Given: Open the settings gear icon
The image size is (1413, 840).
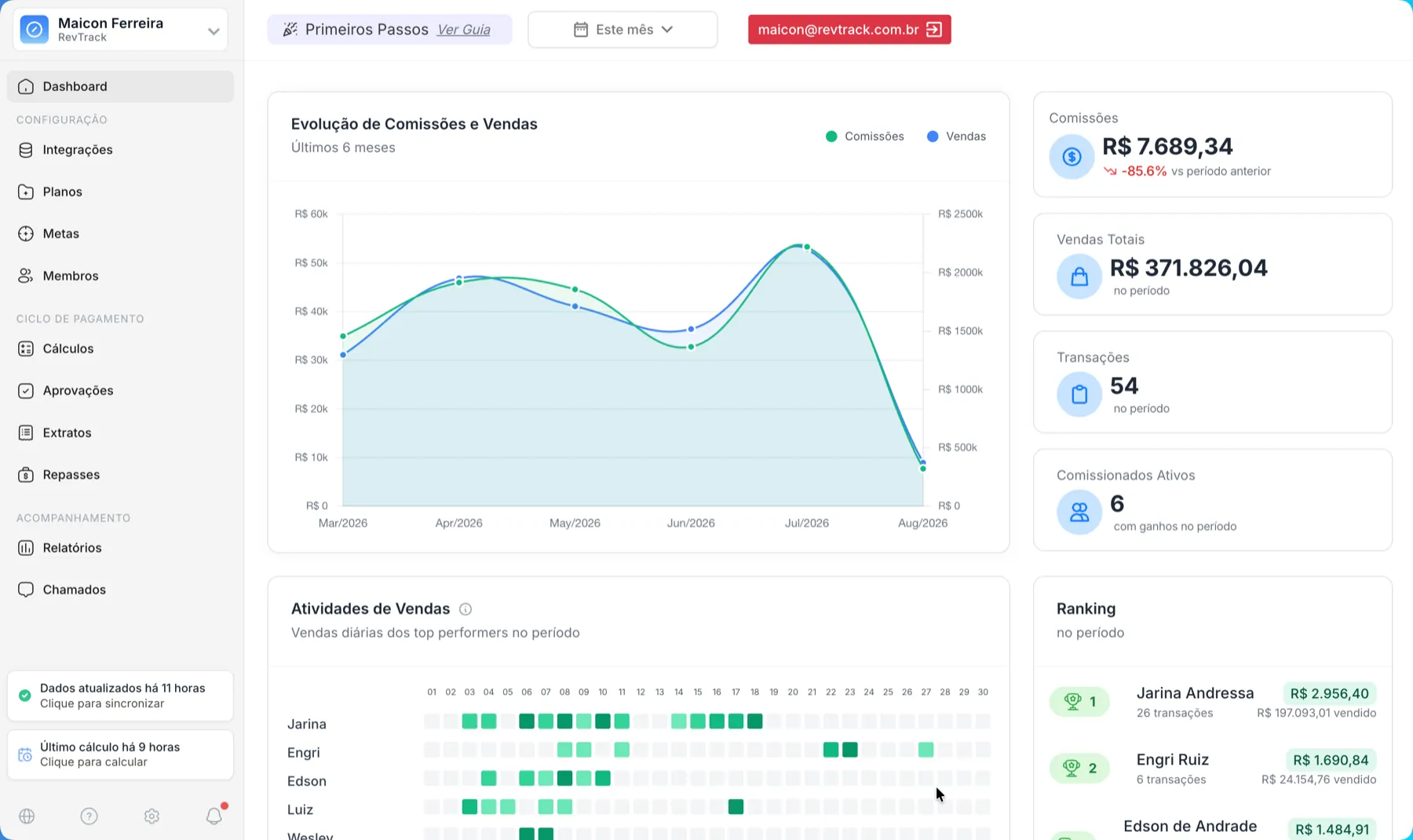Looking at the screenshot, I should pos(152,816).
